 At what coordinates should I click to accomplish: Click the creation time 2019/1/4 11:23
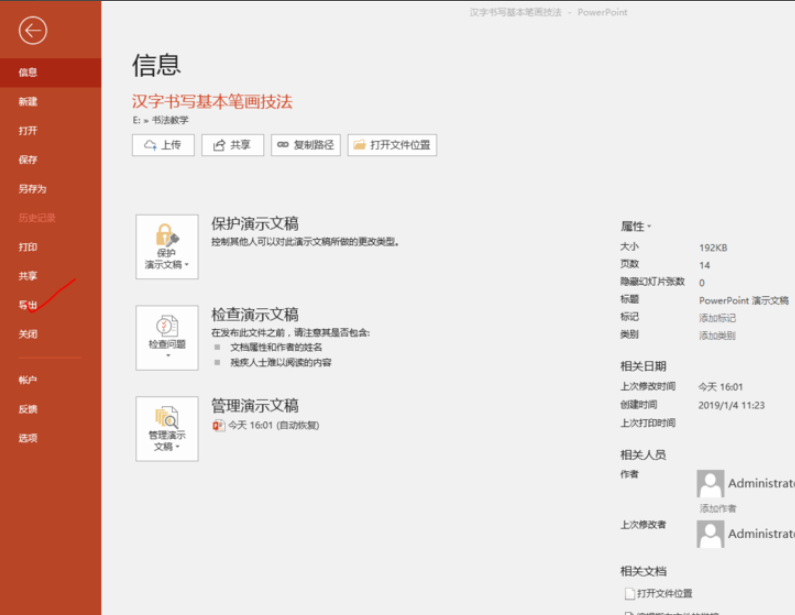click(732, 405)
